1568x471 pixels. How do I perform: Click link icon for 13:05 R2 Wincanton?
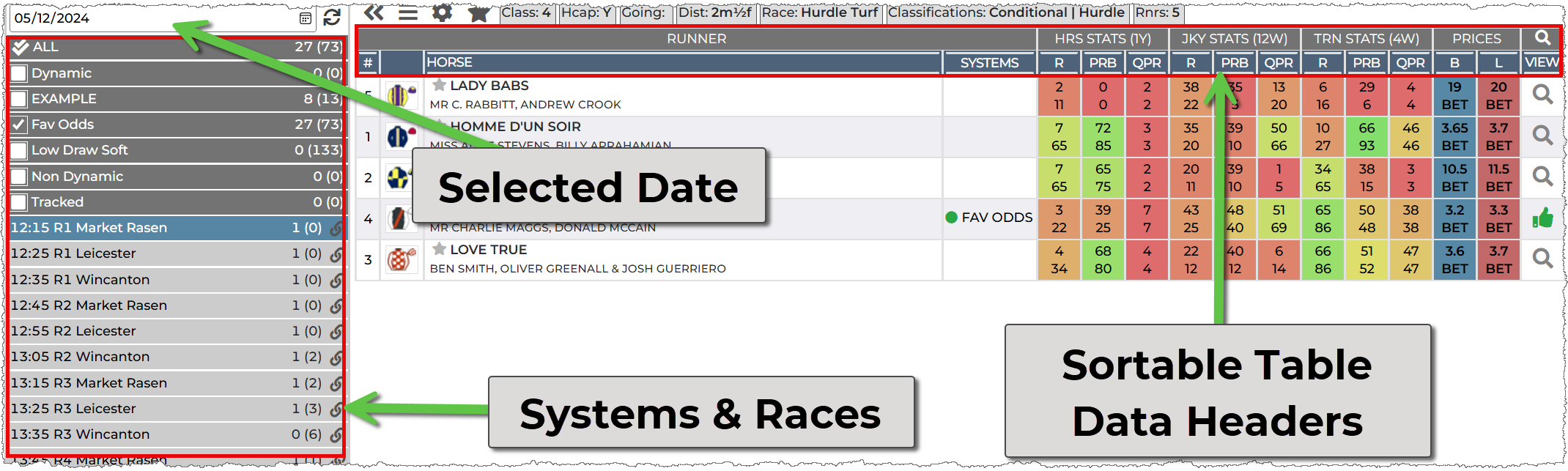[x=336, y=357]
